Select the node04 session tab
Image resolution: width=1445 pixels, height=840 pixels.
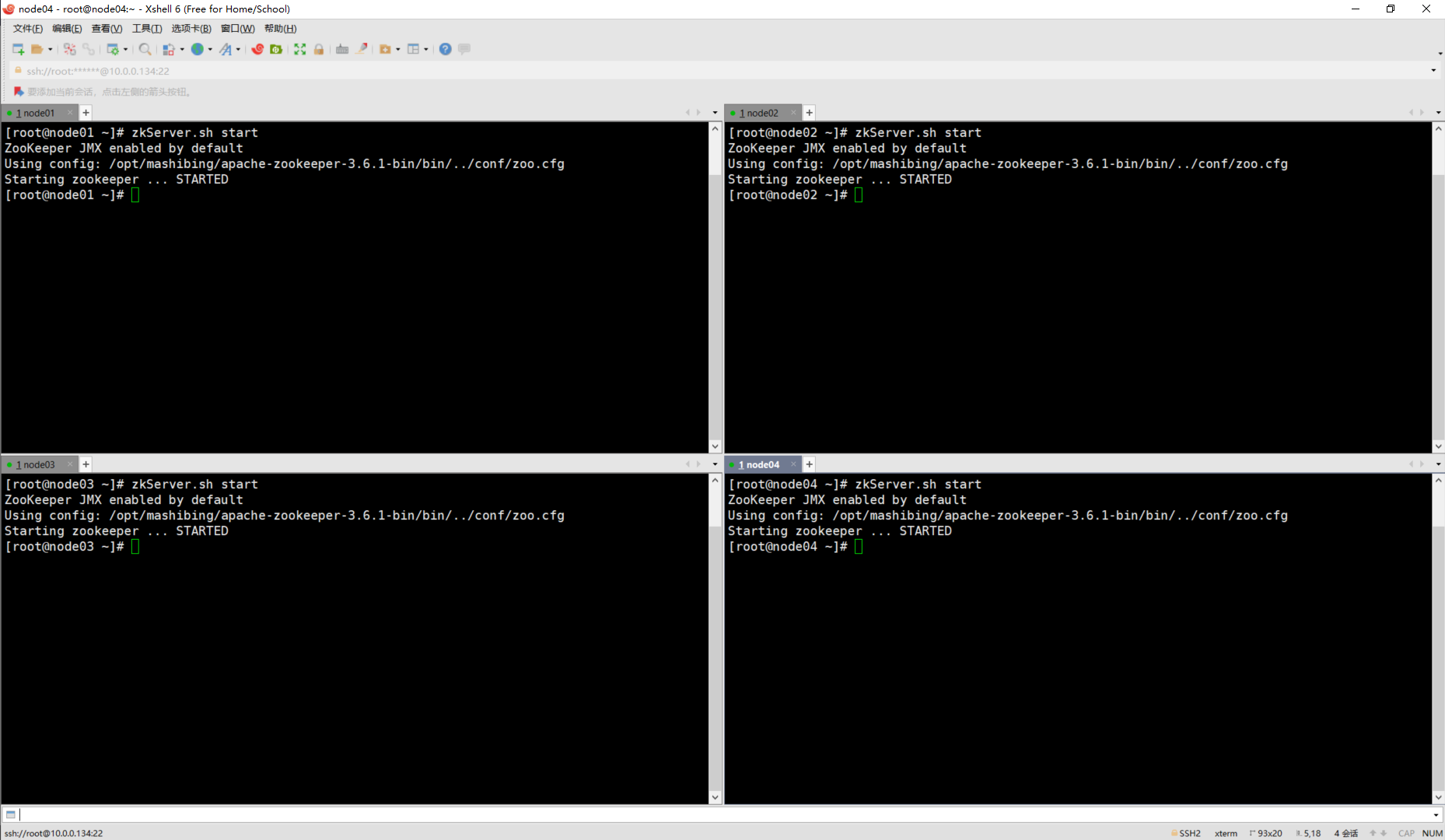click(758, 464)
